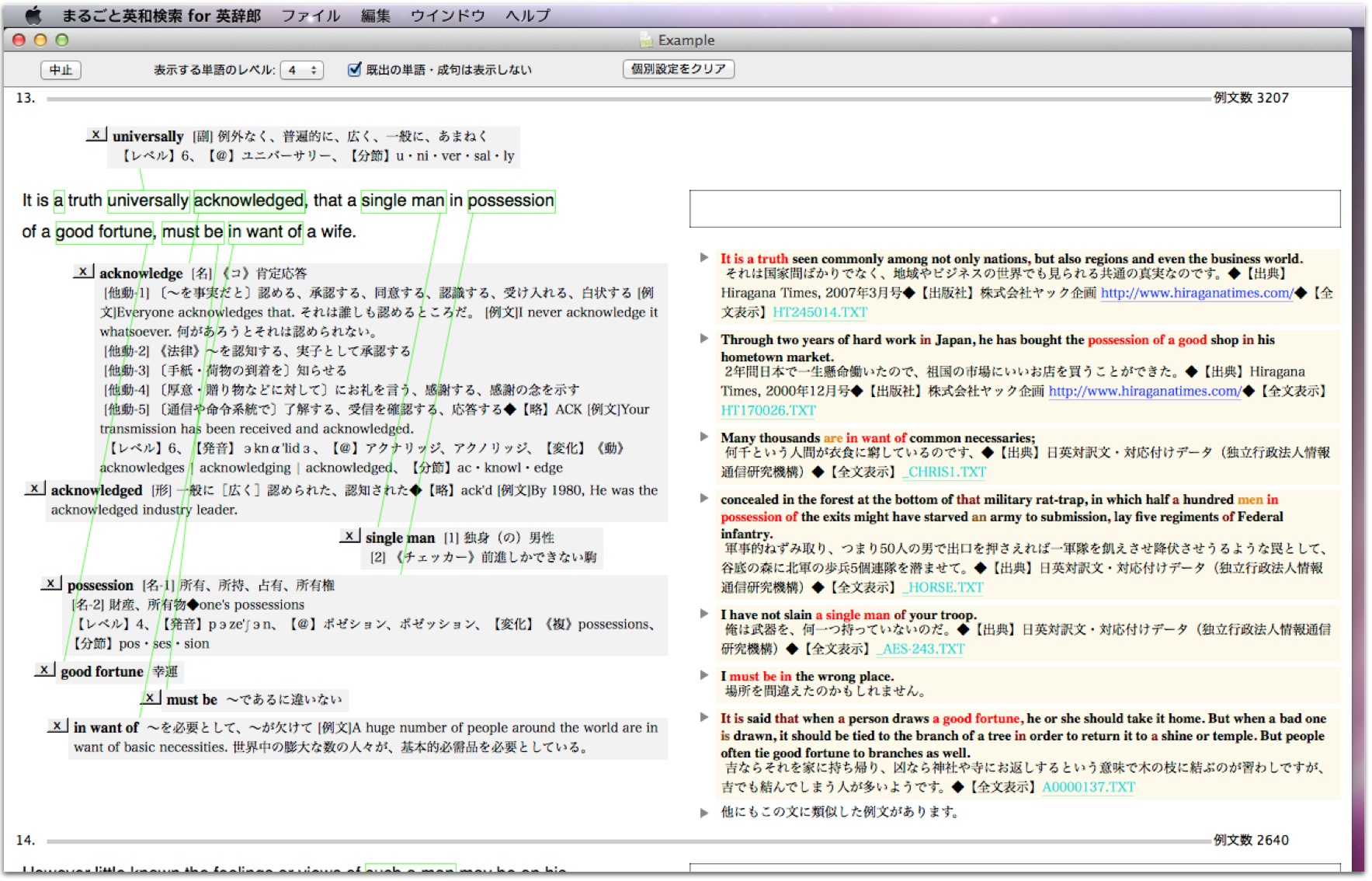Remove the 'in want of' entry
The width and height of the screenshot is (1372, 881).
[57, 726]
